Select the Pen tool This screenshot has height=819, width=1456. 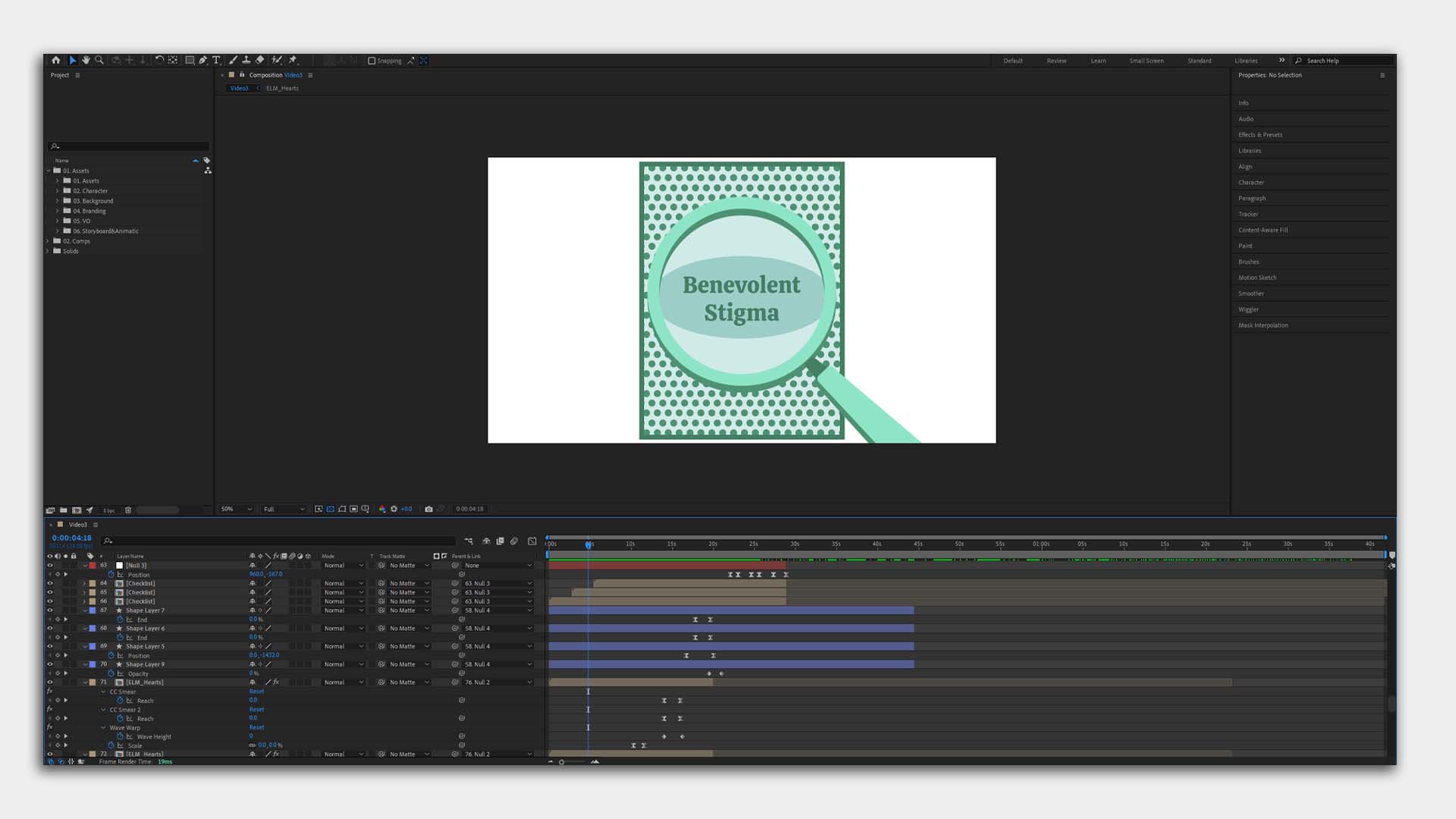203,60
